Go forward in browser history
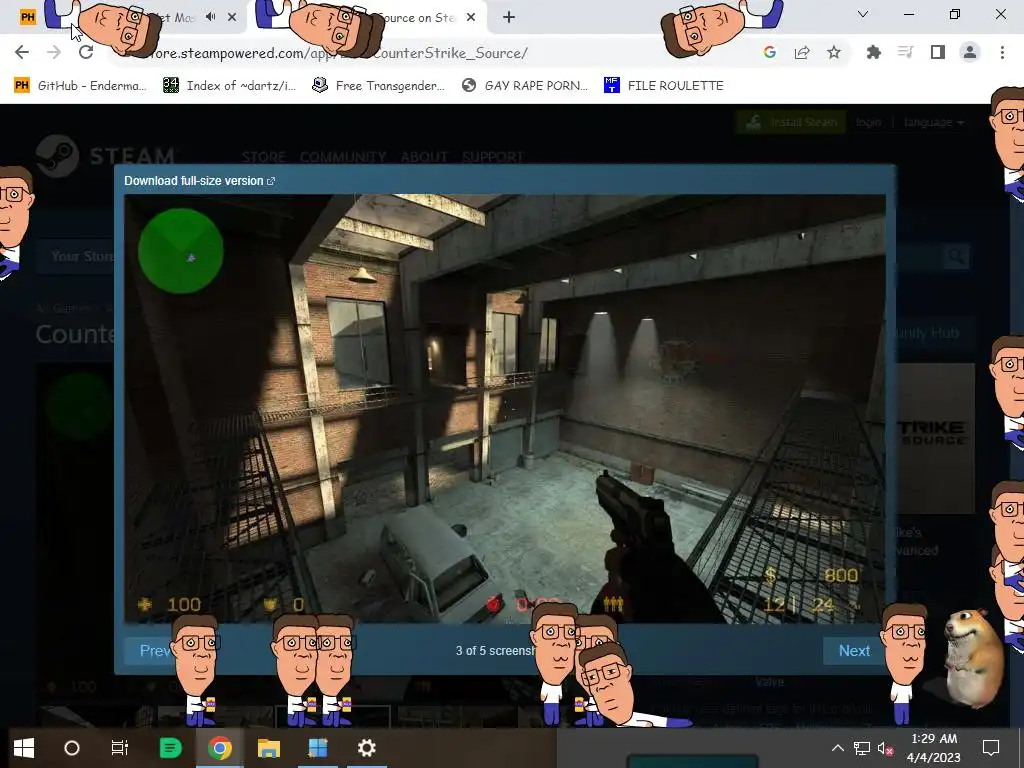The width and height of the screenshot is (1024, 768). [54, 52]
